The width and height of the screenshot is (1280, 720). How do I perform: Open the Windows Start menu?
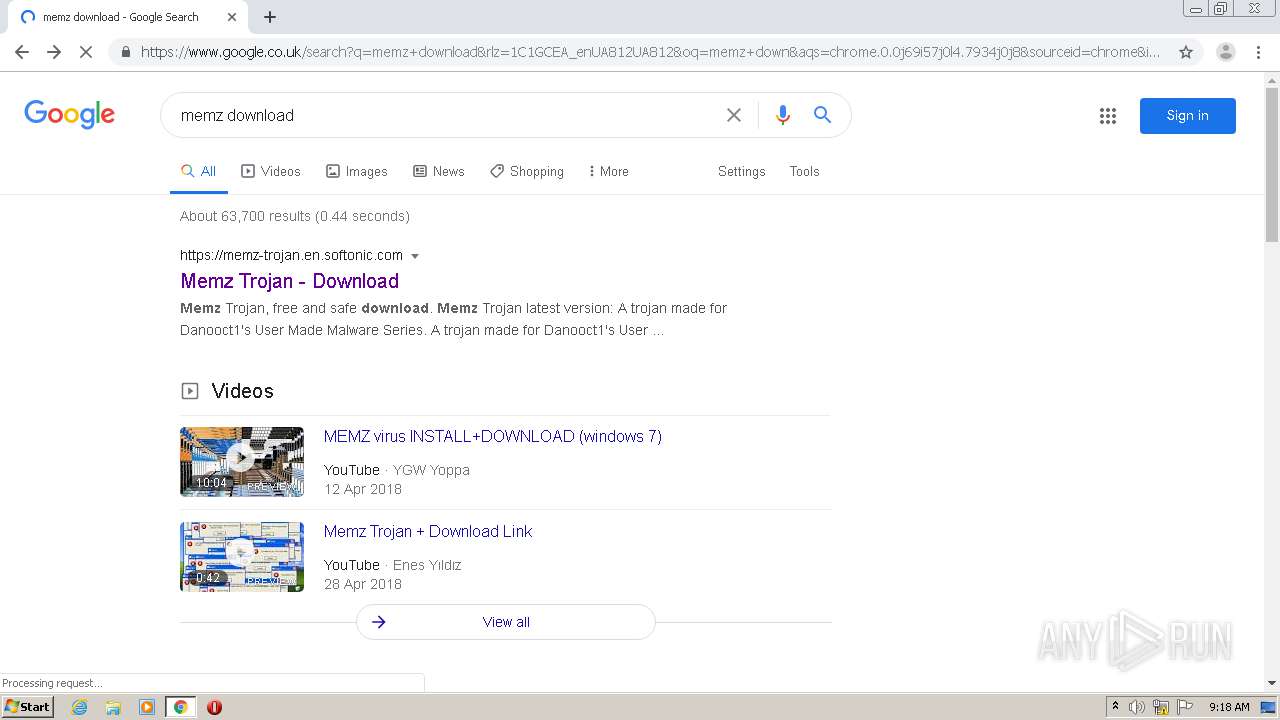point(27,706)
